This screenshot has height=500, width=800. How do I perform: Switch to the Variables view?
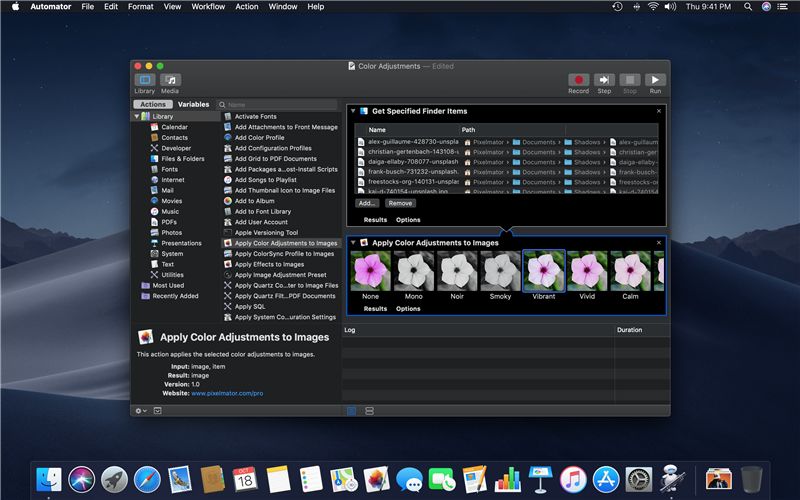pos(193,104)
